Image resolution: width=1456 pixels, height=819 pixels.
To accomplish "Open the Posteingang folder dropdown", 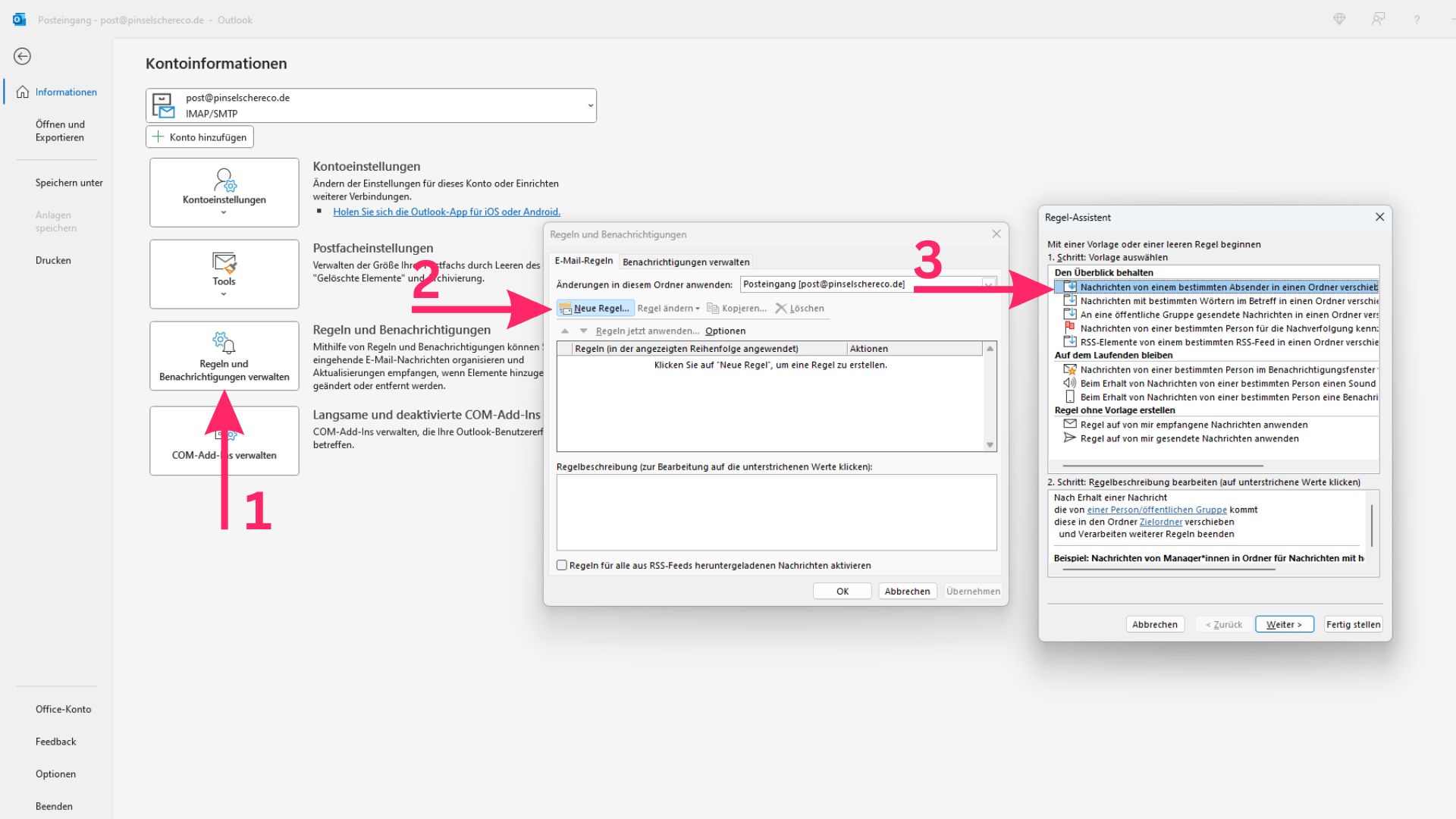I will [988, 284].
